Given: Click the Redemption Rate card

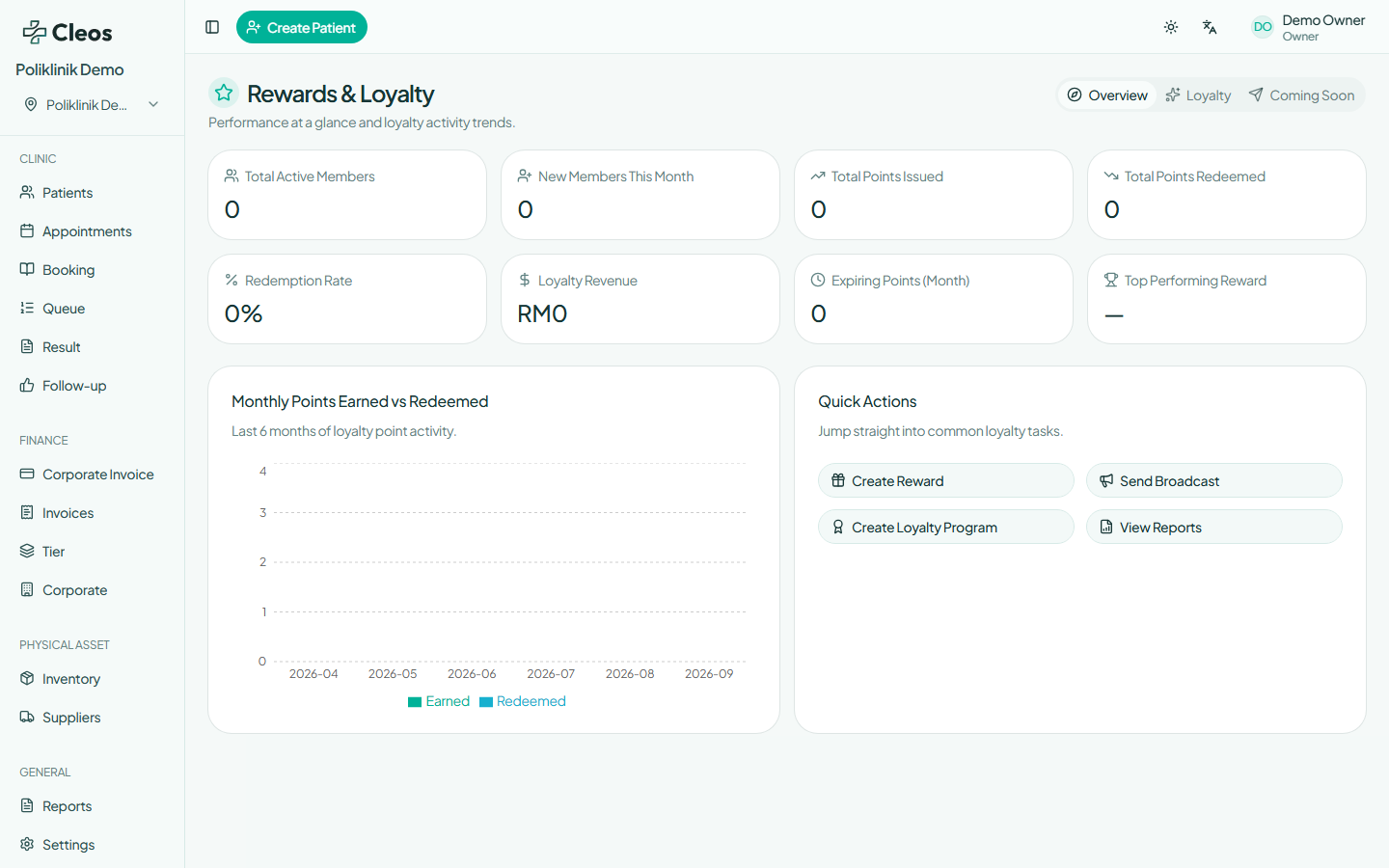Looking at the screenshot, I should click(347, 299).
